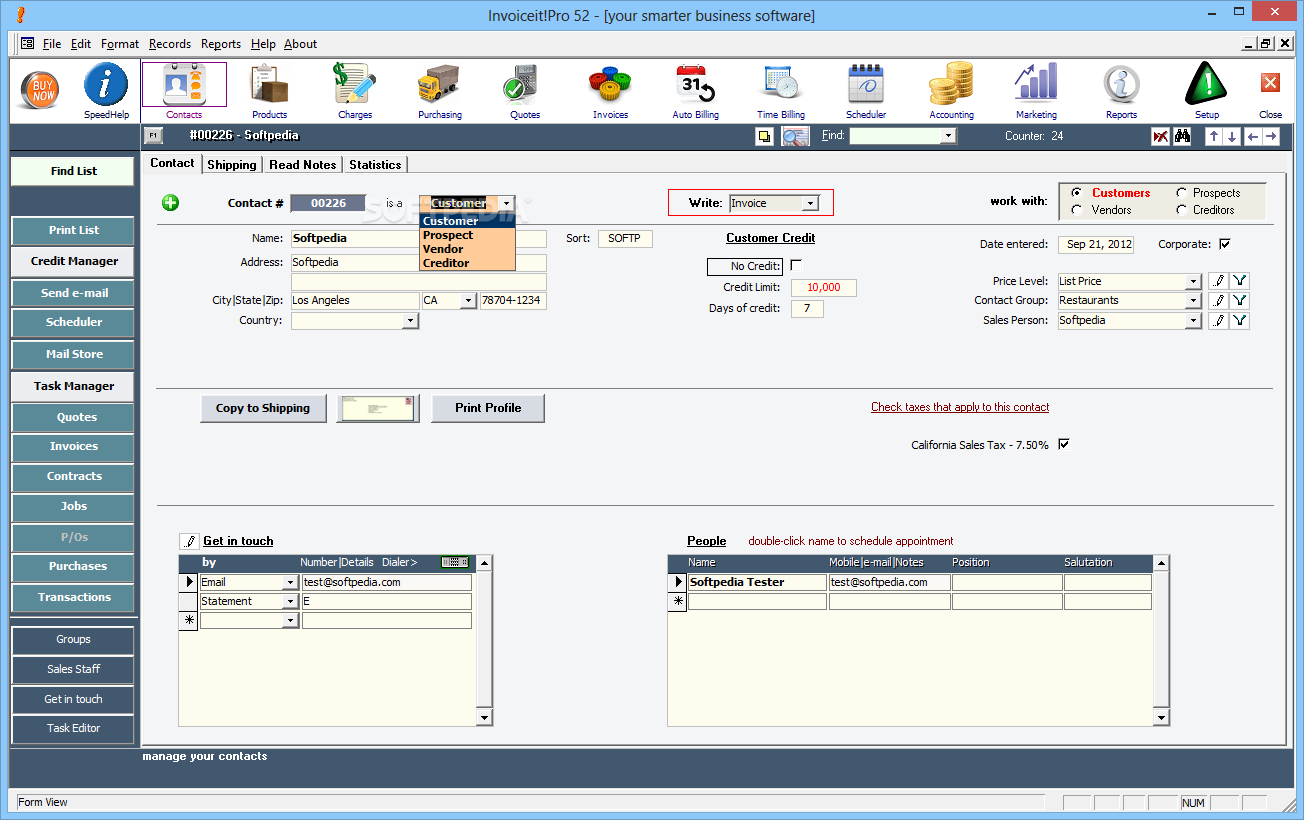Click the Dialer keypad icon

(454, 562)
